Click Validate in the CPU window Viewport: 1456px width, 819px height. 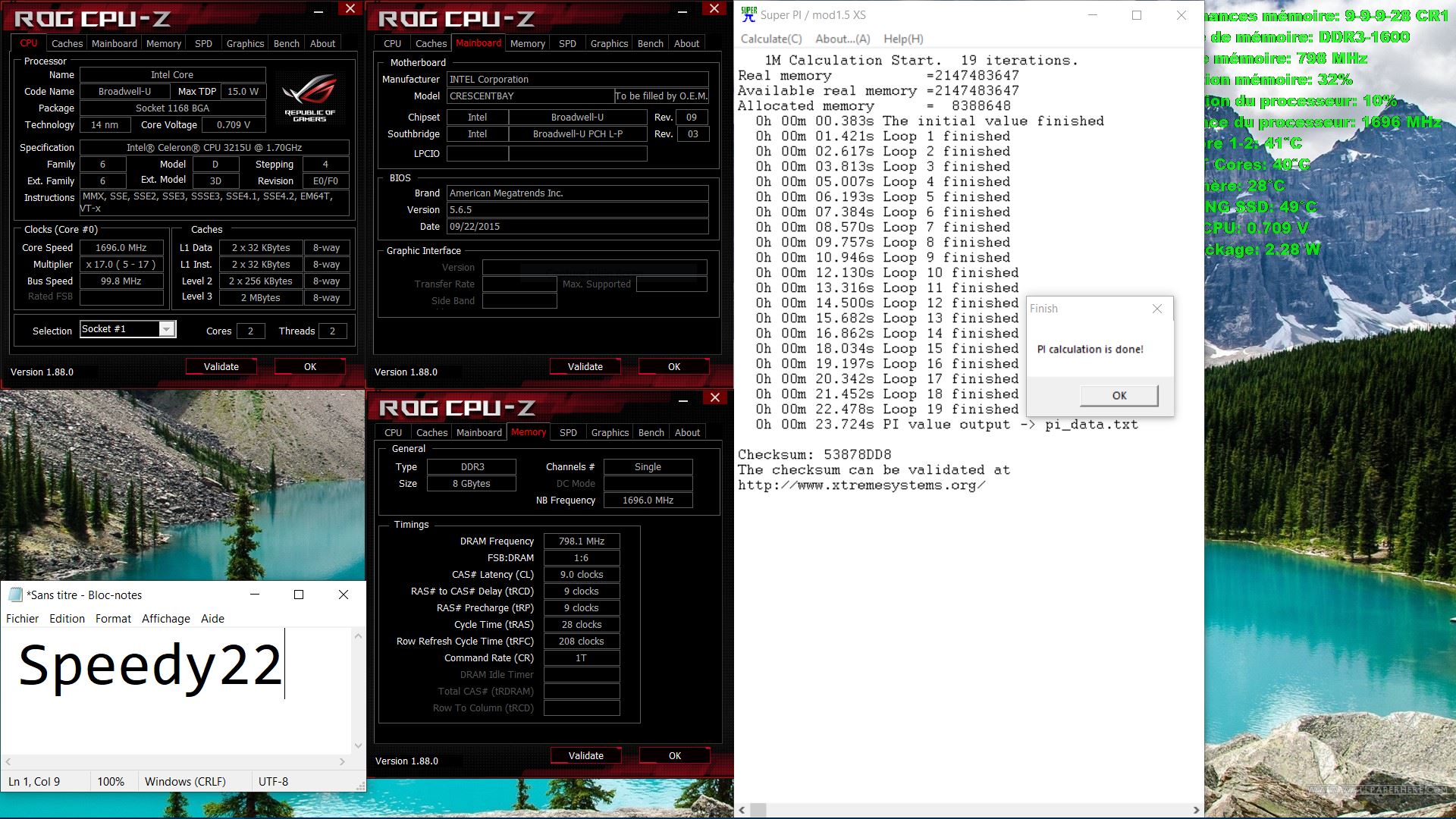click(221, 366)
